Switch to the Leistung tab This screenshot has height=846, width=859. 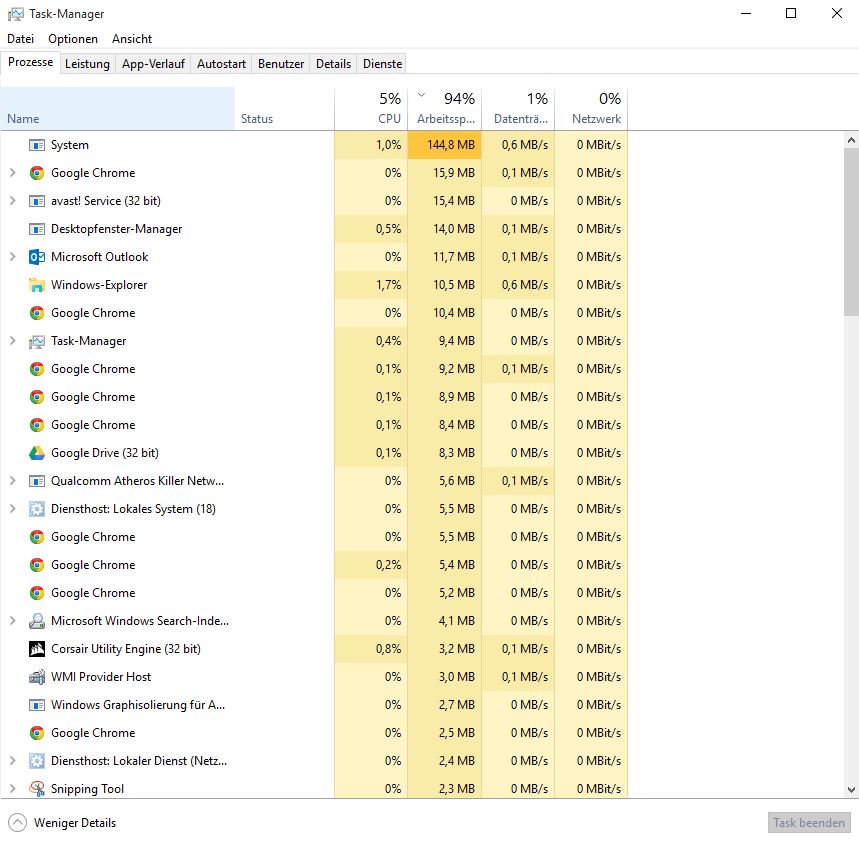[x=87, y=64]
